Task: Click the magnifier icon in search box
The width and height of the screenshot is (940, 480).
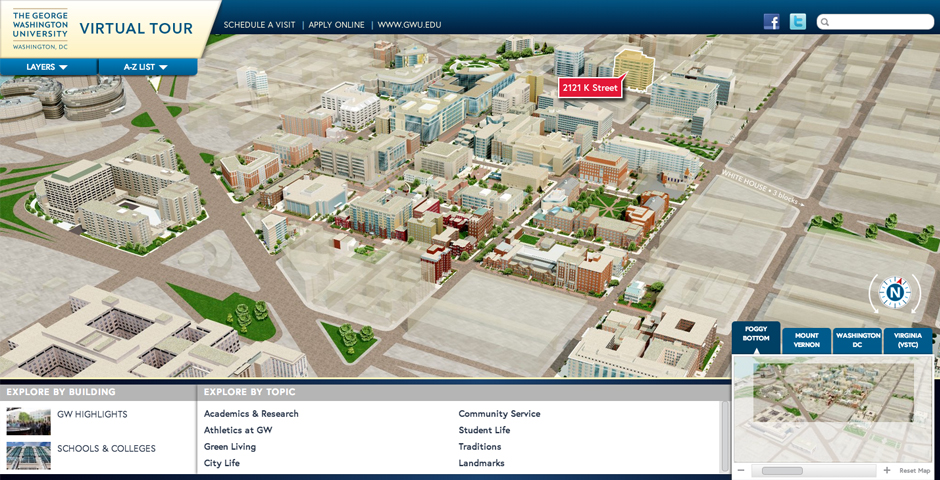Action: tap(825, 23)
